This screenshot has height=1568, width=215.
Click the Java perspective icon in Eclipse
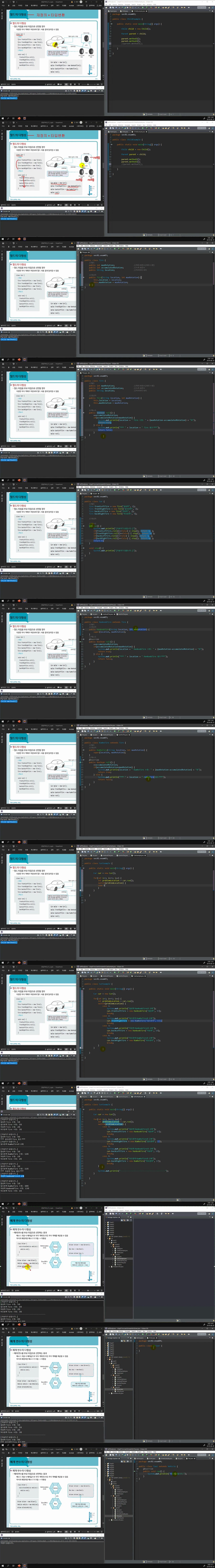coord(211,249)
